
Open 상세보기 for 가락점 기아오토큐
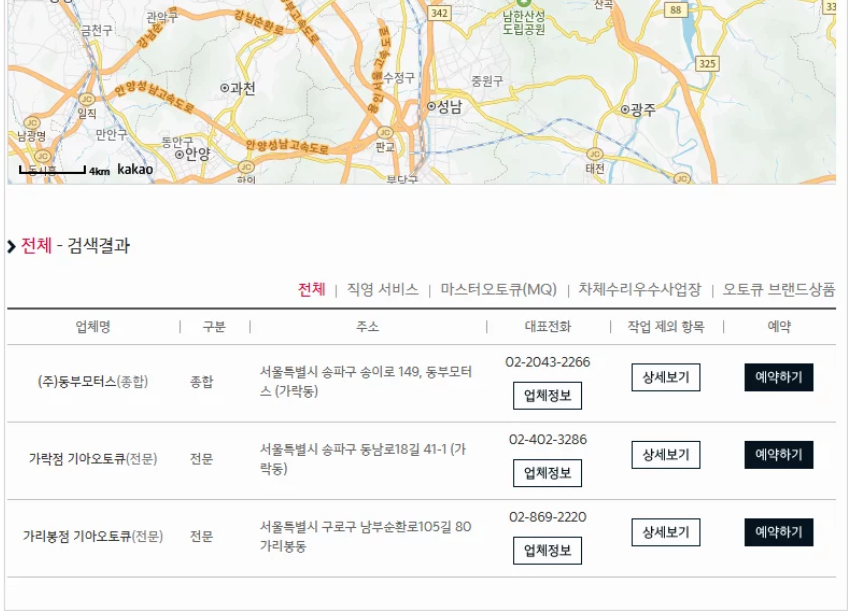tap(666, 454)
